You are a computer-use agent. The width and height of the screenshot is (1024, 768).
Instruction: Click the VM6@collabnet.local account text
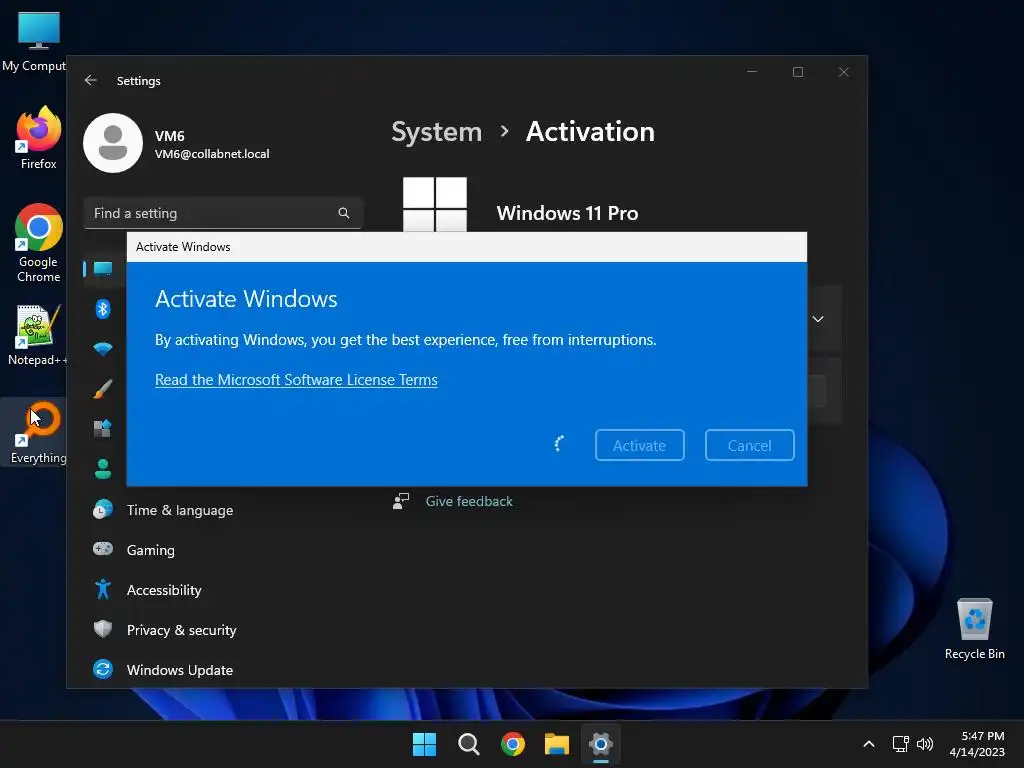pyautogui.click(x=212, y=153)
